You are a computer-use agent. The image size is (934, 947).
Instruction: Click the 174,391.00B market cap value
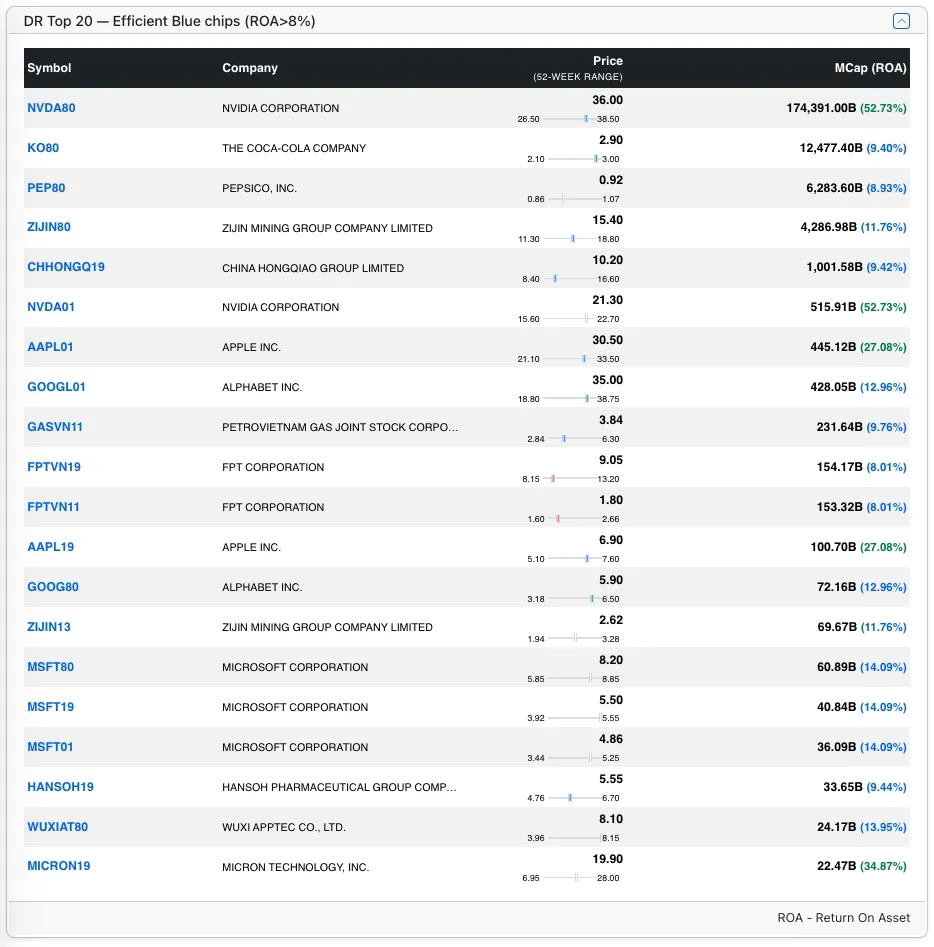point(821,108)
